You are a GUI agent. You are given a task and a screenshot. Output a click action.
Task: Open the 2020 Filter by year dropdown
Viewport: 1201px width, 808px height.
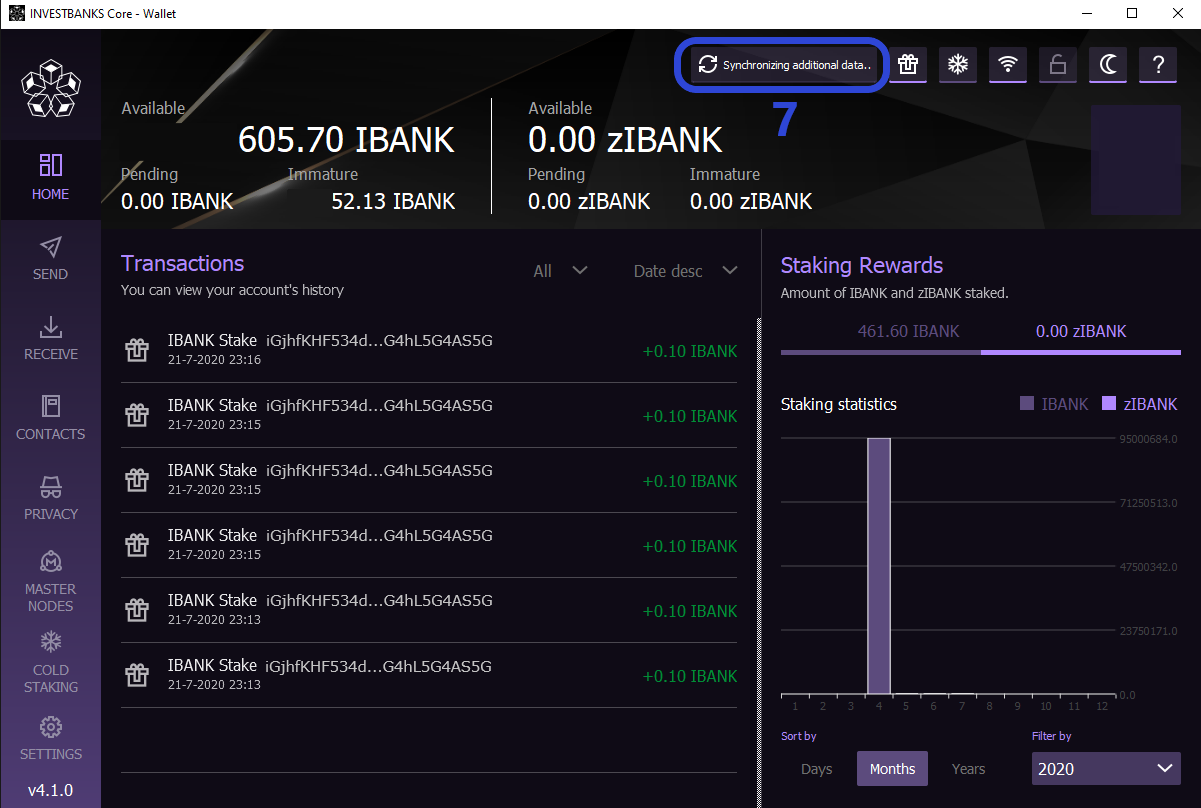pos(1106,768)
